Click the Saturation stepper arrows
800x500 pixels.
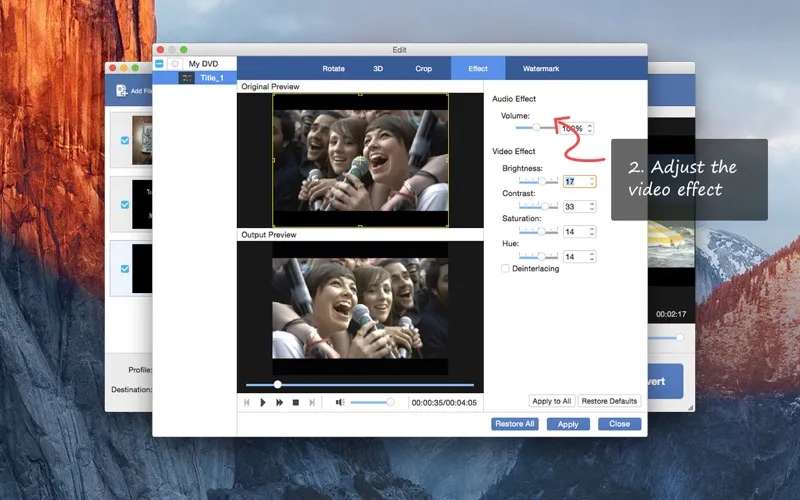[592, 232]
